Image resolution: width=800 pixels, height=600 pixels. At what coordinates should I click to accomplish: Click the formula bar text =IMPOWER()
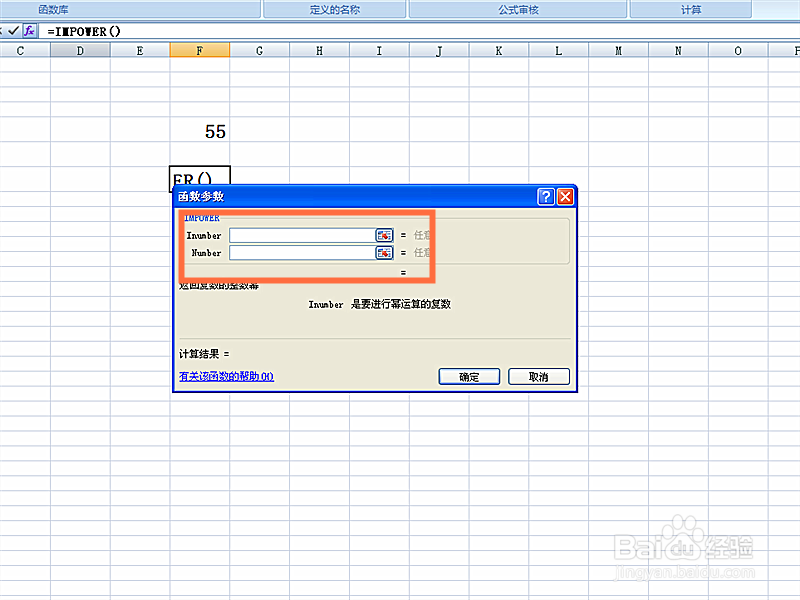click(84, 32)
